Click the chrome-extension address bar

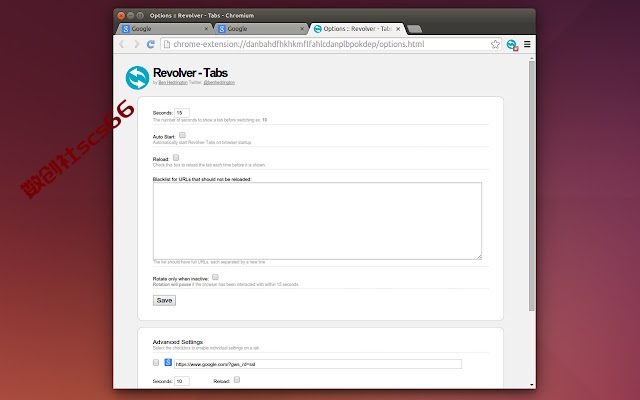[331, 44]
